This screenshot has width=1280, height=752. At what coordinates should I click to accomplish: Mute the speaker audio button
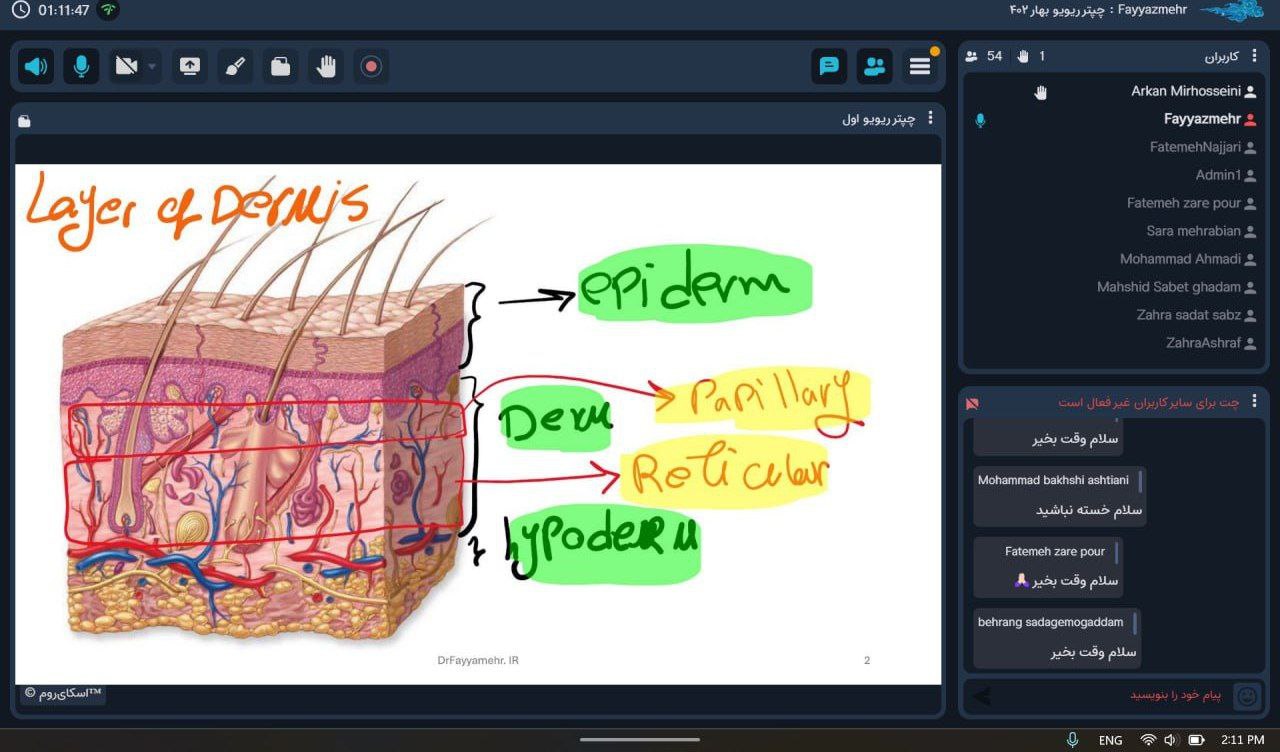[36, 67]
